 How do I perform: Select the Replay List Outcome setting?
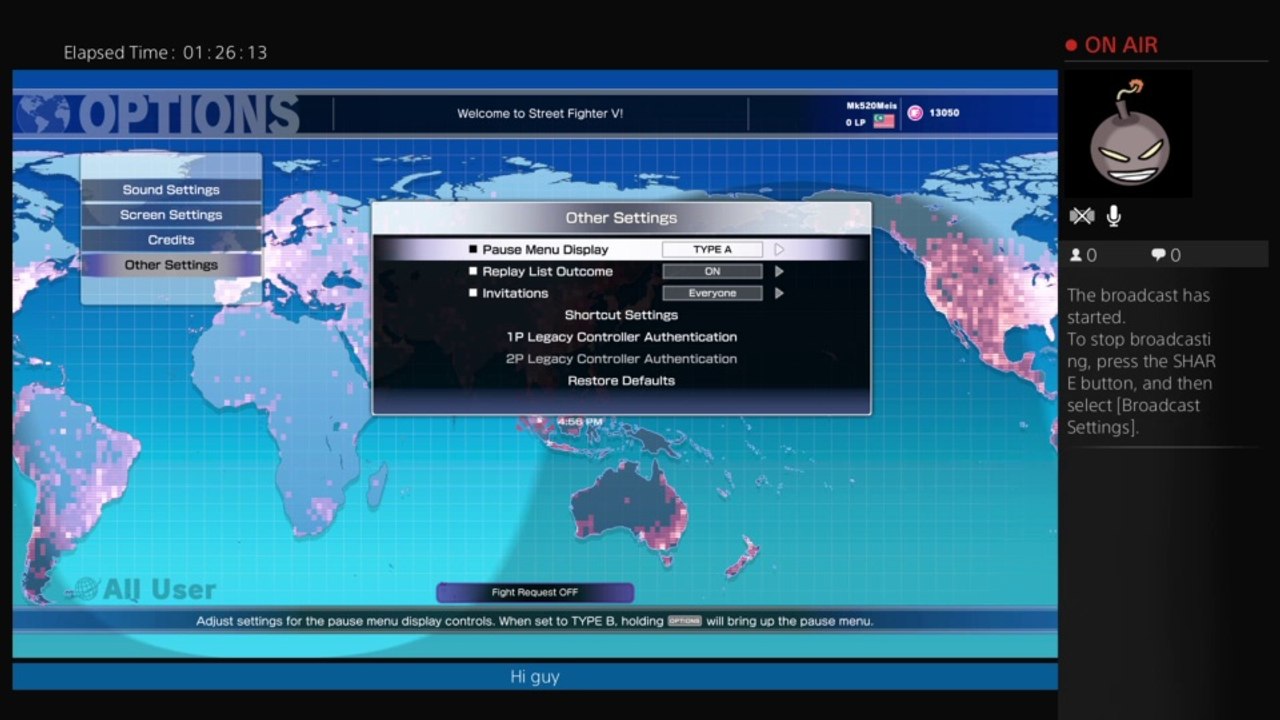pyautogui.click(x=547, y=272)
